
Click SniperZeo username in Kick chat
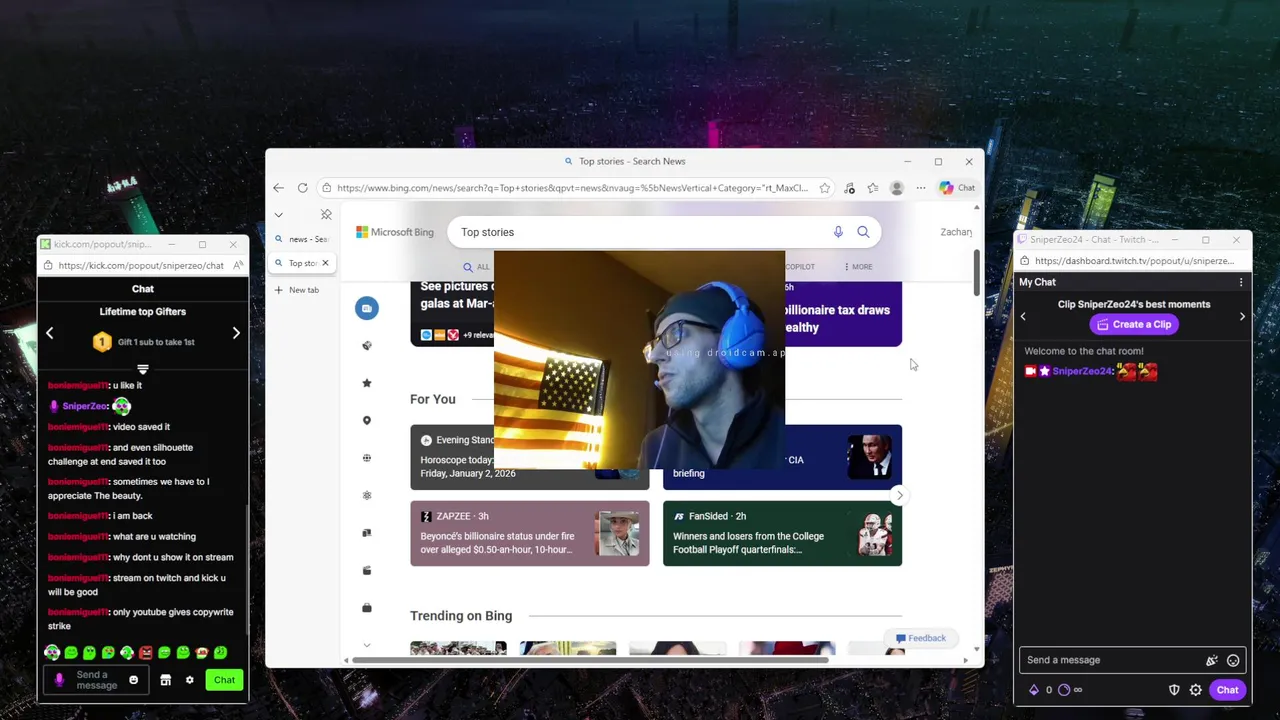coord(85,406)
